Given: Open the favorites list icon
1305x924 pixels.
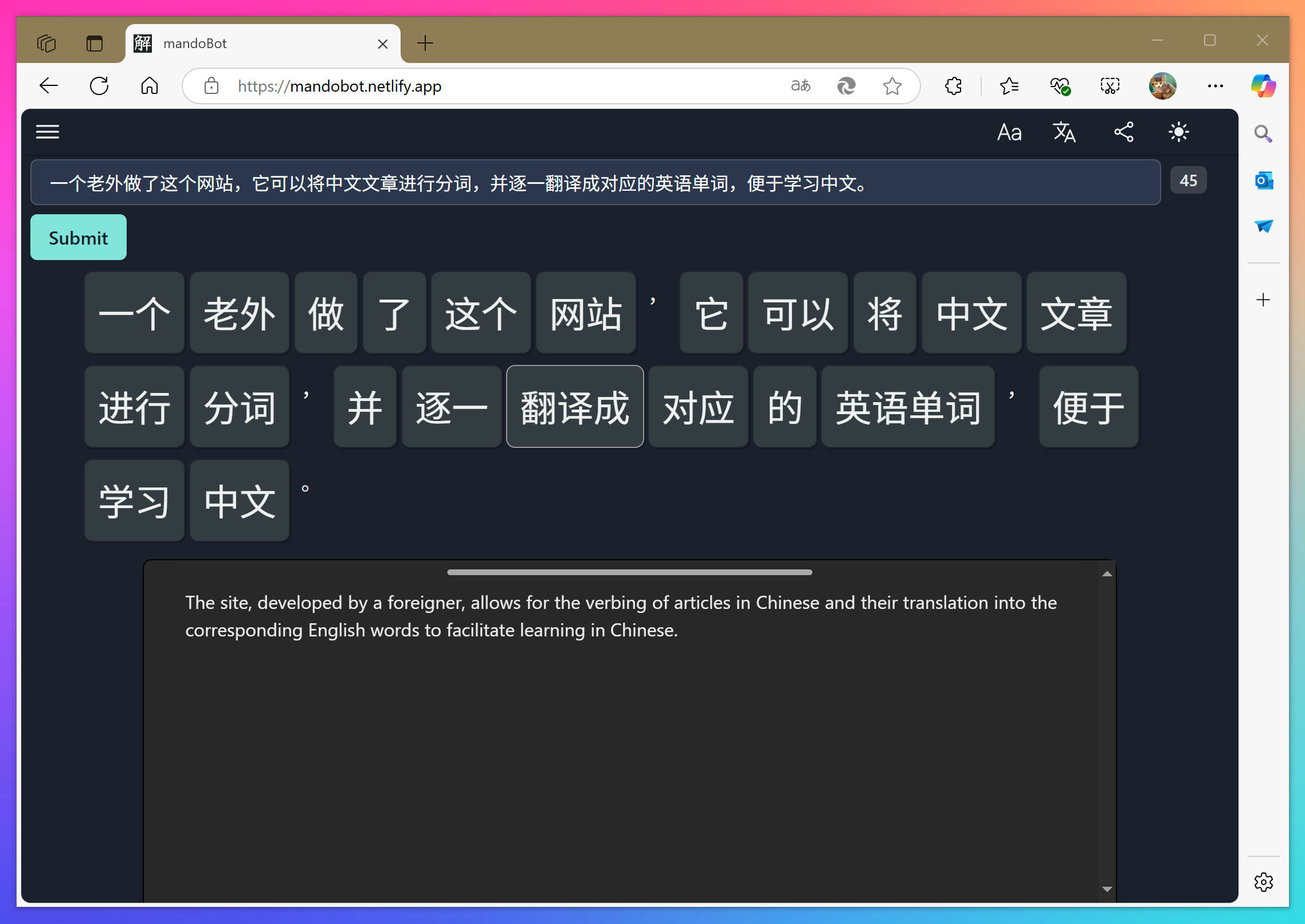Looking at the screenshot, I should tap(1009, 86).
